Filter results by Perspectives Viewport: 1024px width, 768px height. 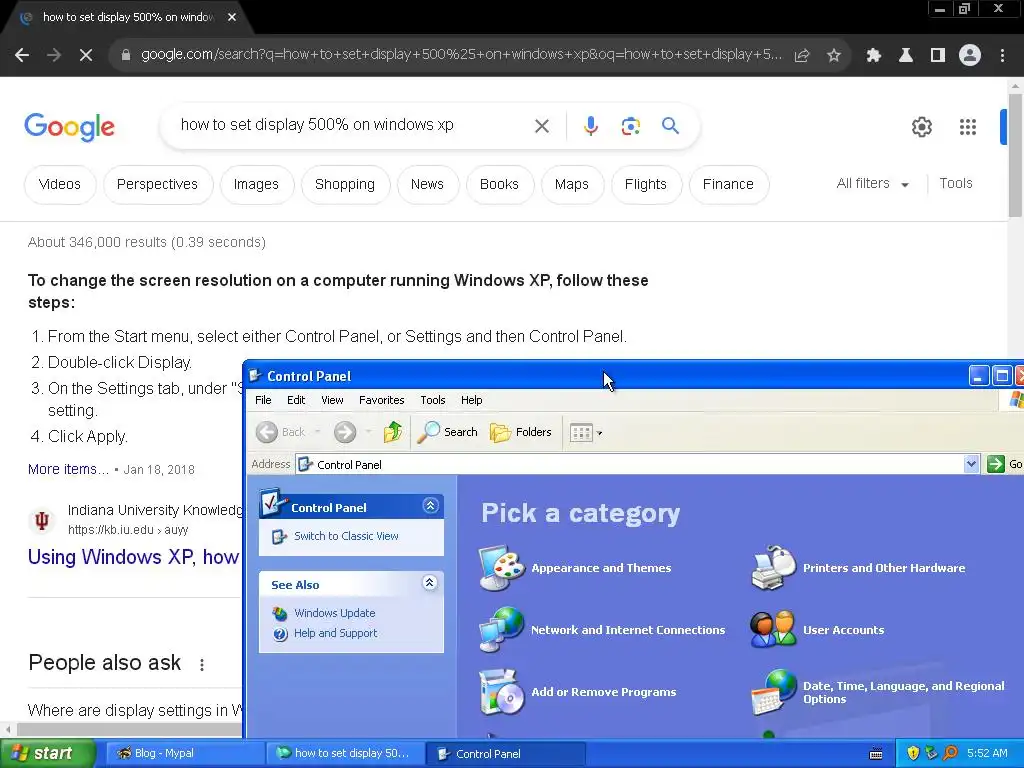pos(157,184)
